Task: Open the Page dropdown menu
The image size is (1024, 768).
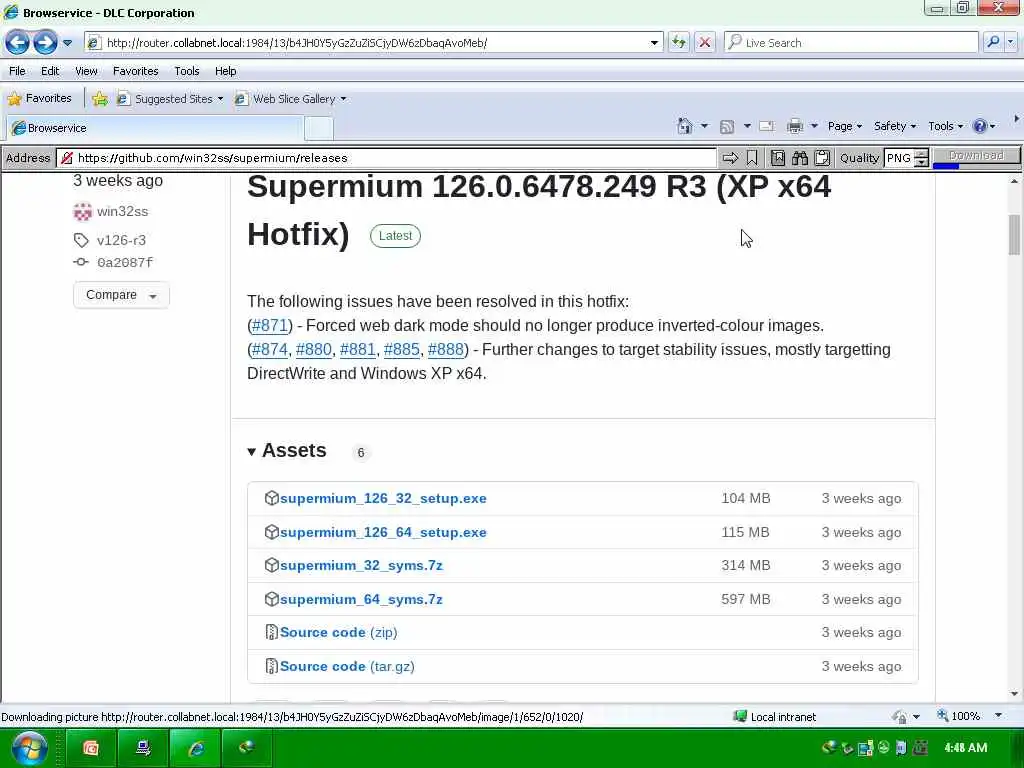Action: coord(844,126)
